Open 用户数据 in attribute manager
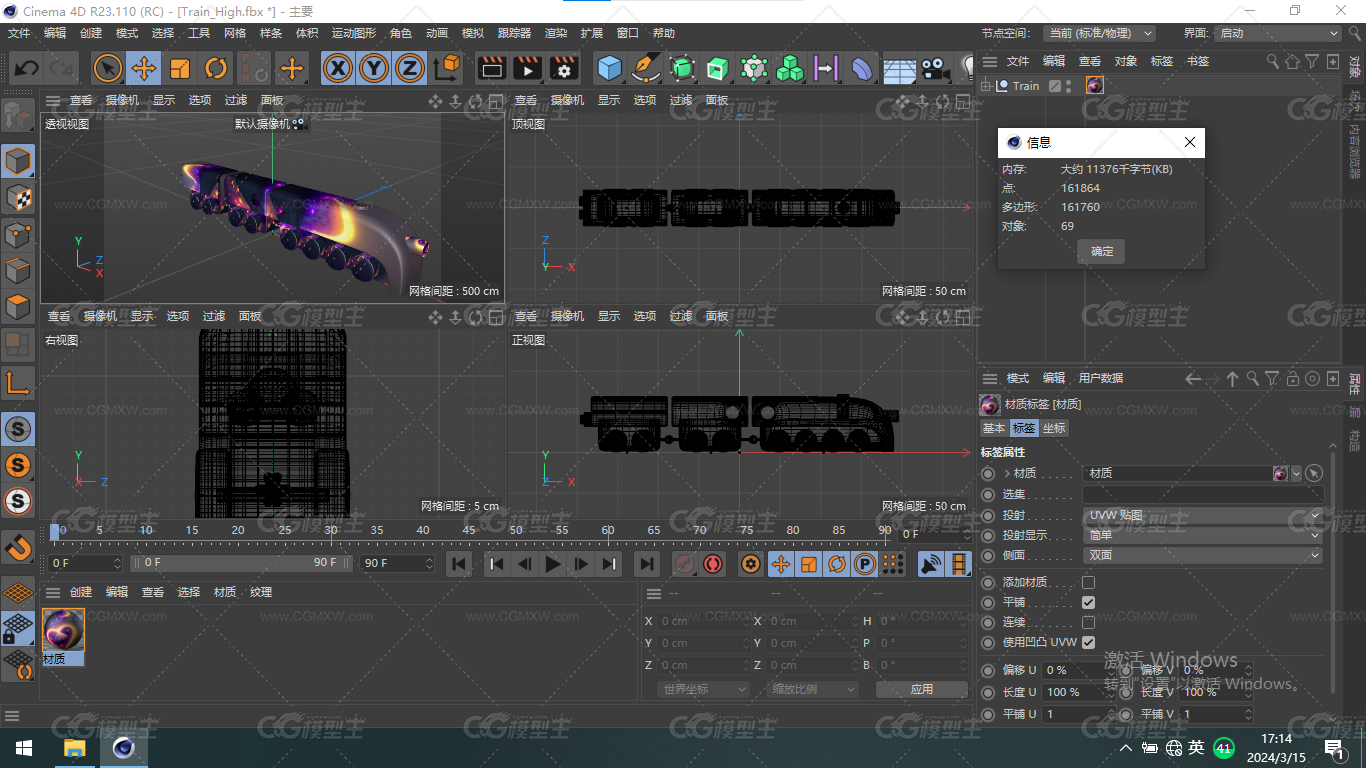This screenshot has height=768, width=1366. tap(1100, 378)
